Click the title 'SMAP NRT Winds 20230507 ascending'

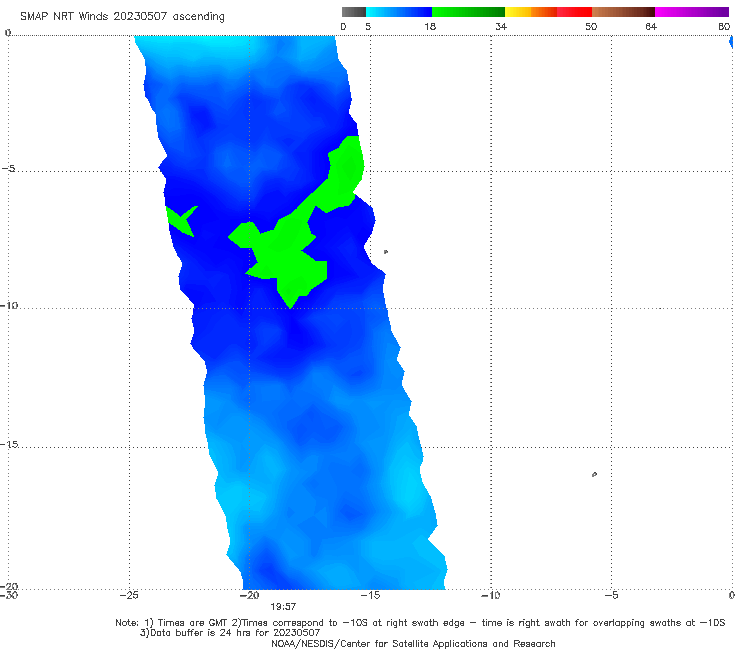(122, 17)
